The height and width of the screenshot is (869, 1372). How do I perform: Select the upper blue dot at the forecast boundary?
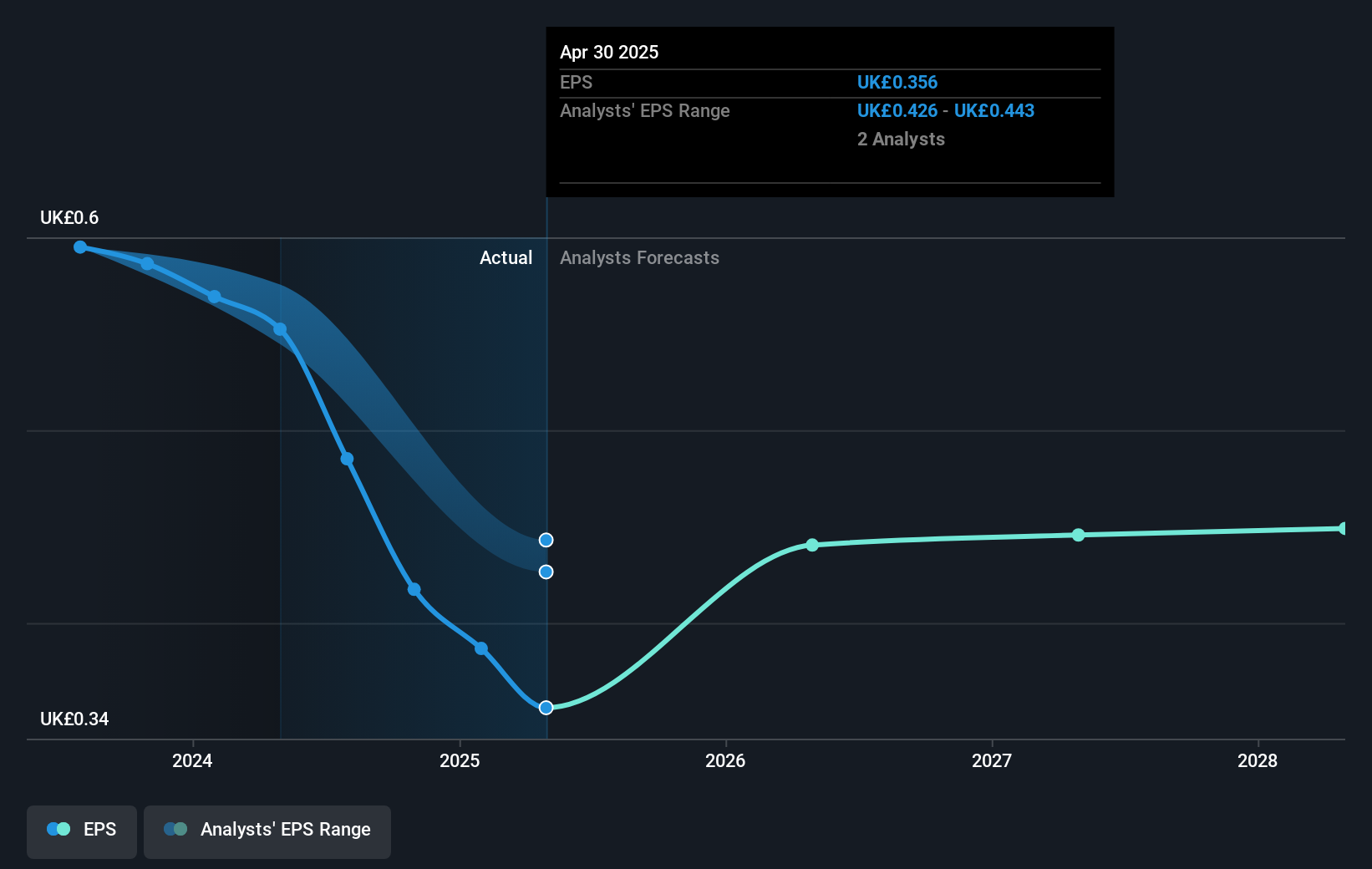pos(546,540)
